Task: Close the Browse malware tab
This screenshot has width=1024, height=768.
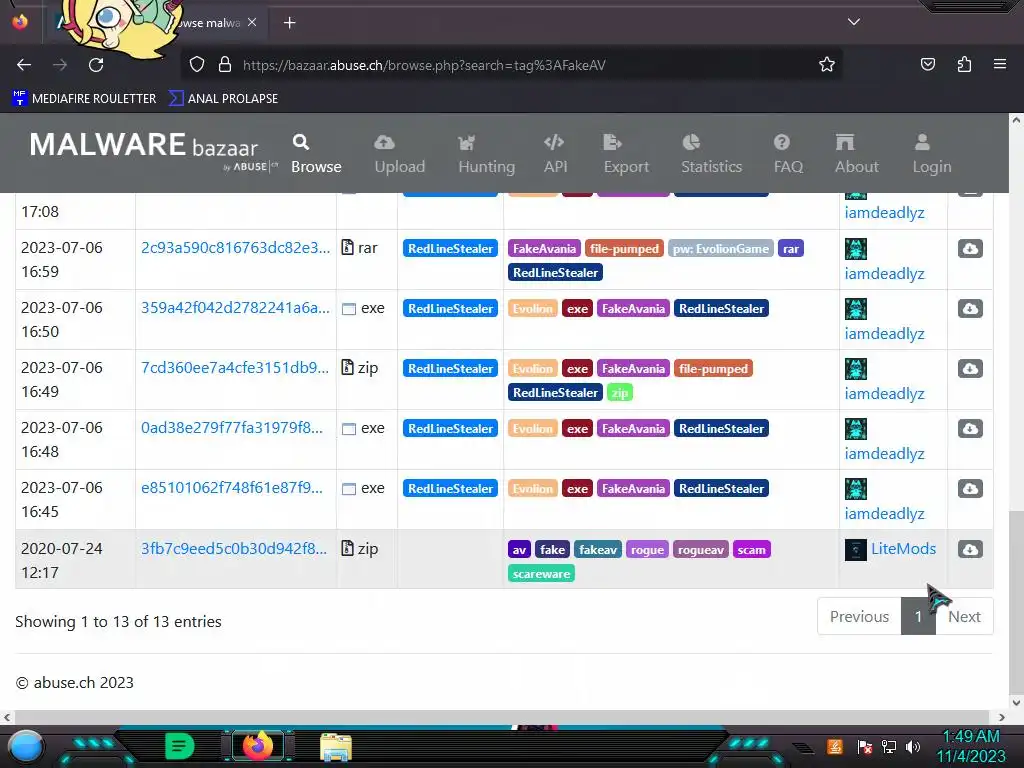Action: (x=252, y=22)
